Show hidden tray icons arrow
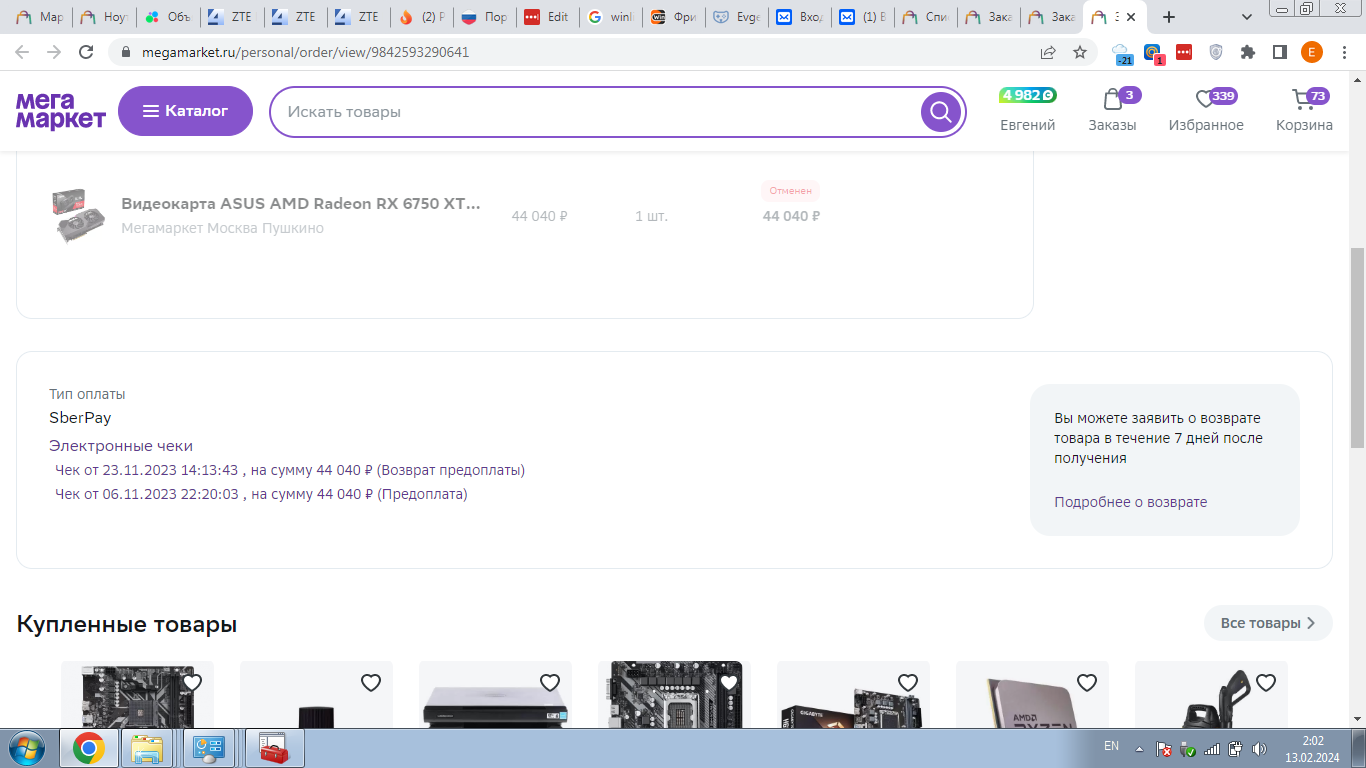 (x=1138, y=748)
